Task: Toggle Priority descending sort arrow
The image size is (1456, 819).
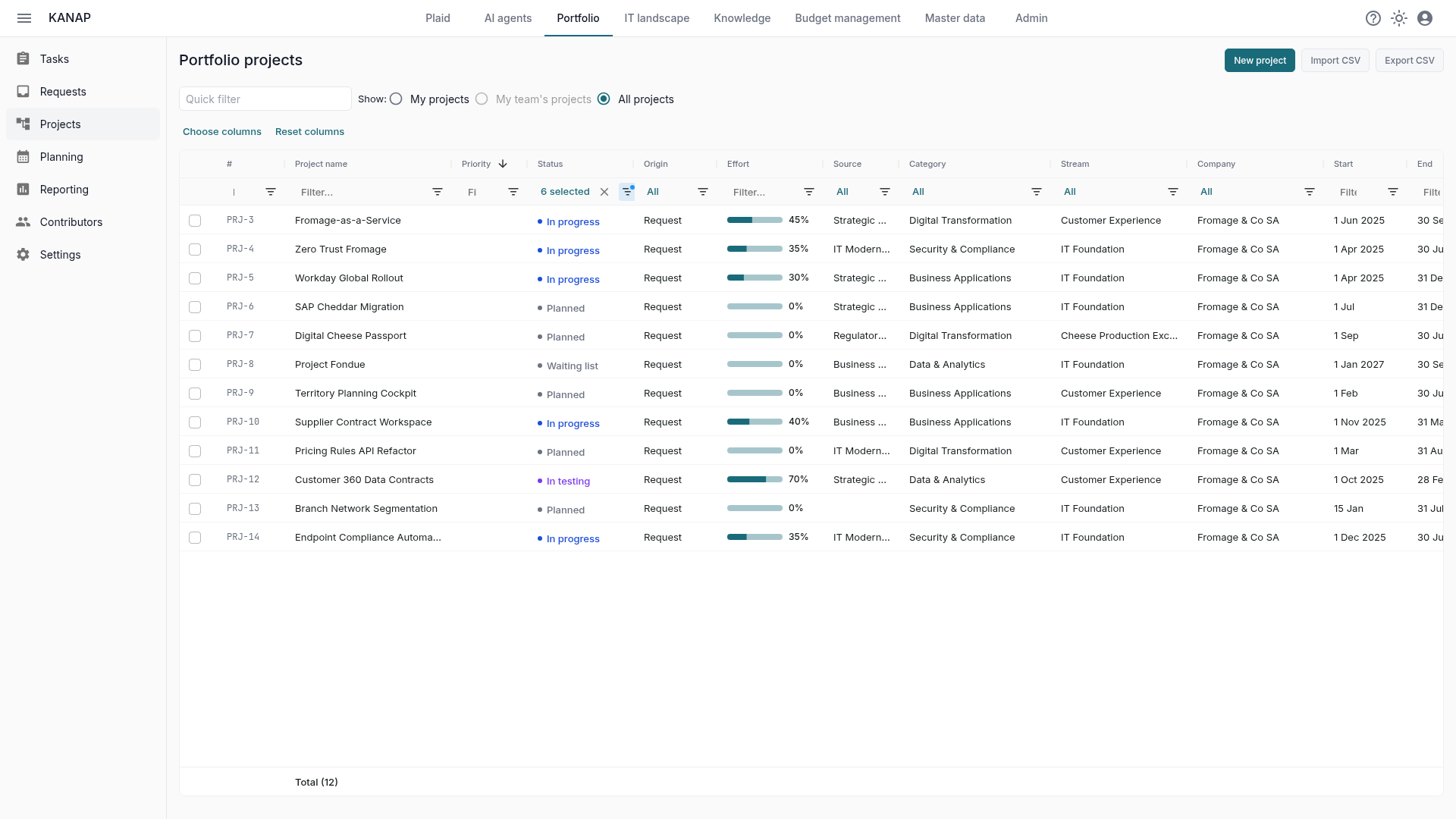Action: tap(503, 164)
